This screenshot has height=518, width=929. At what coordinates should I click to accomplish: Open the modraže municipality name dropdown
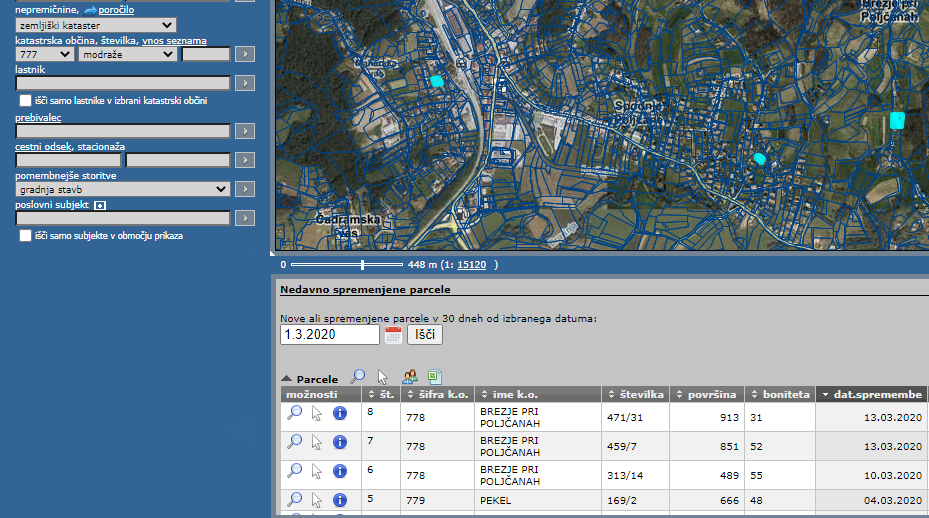click(127, 55)
